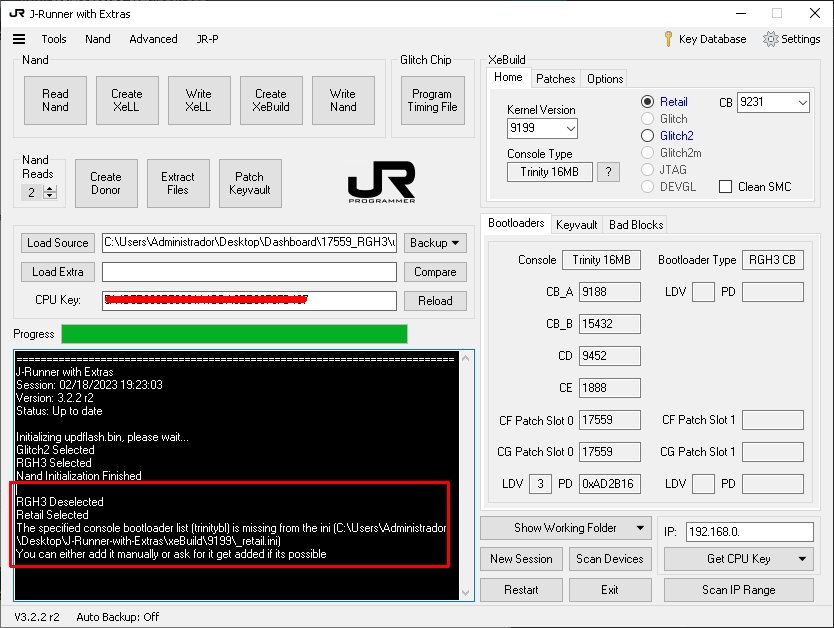Click the Create Donor button
Viewport: 834px width, 628px height.
click(x=106, y=183)
